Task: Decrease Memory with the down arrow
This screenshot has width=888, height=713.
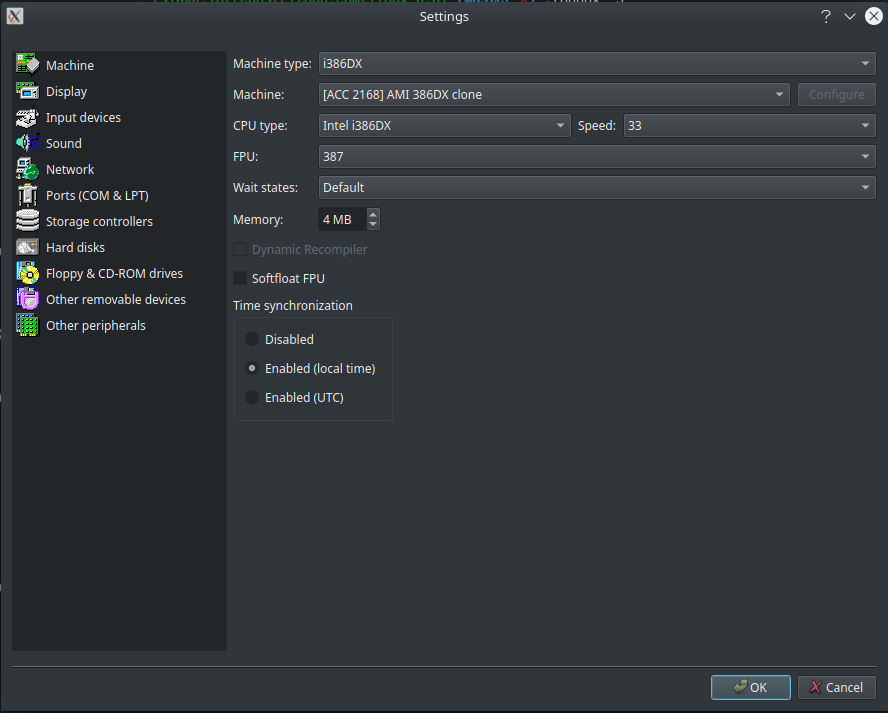Action: pos(373,224)
